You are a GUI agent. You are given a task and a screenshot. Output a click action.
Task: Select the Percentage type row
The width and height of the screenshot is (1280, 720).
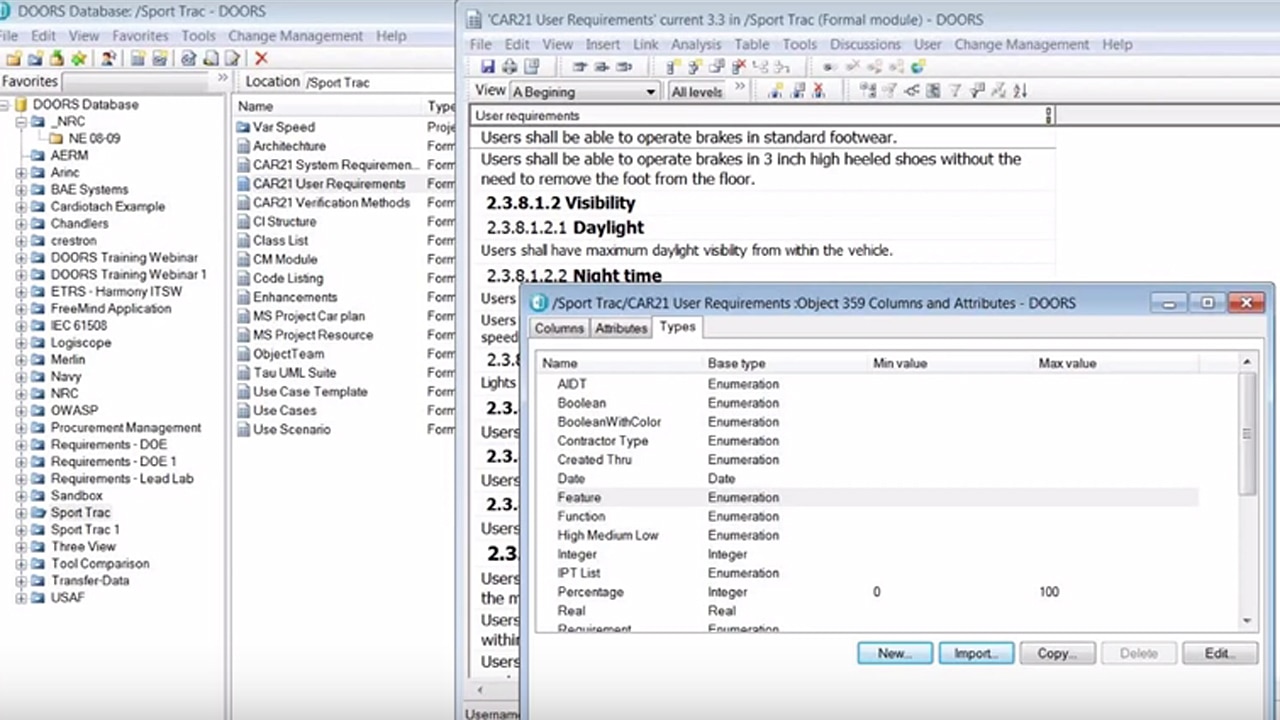(x=590, y=592)
